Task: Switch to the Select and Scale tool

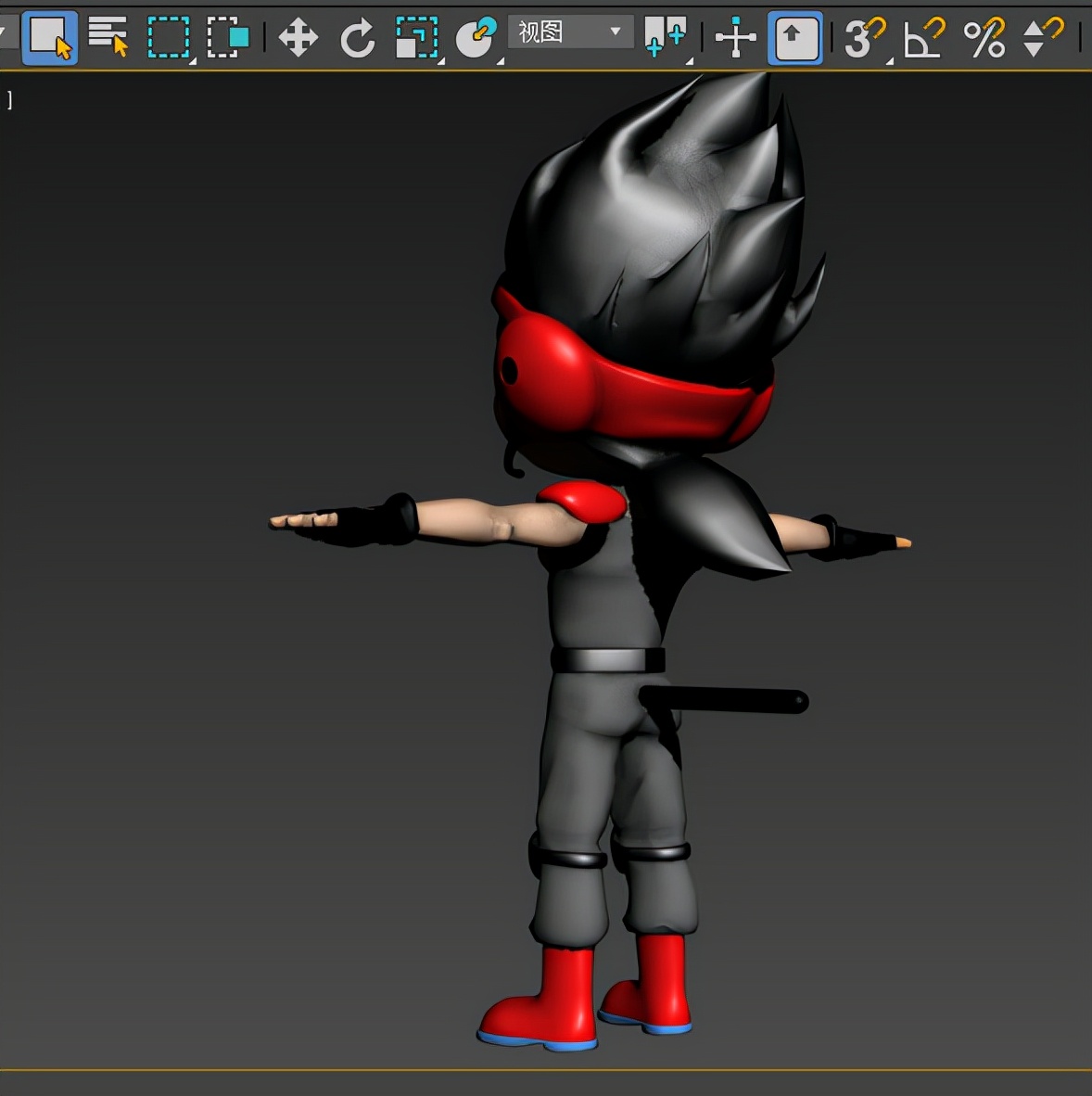Action: 416,38
